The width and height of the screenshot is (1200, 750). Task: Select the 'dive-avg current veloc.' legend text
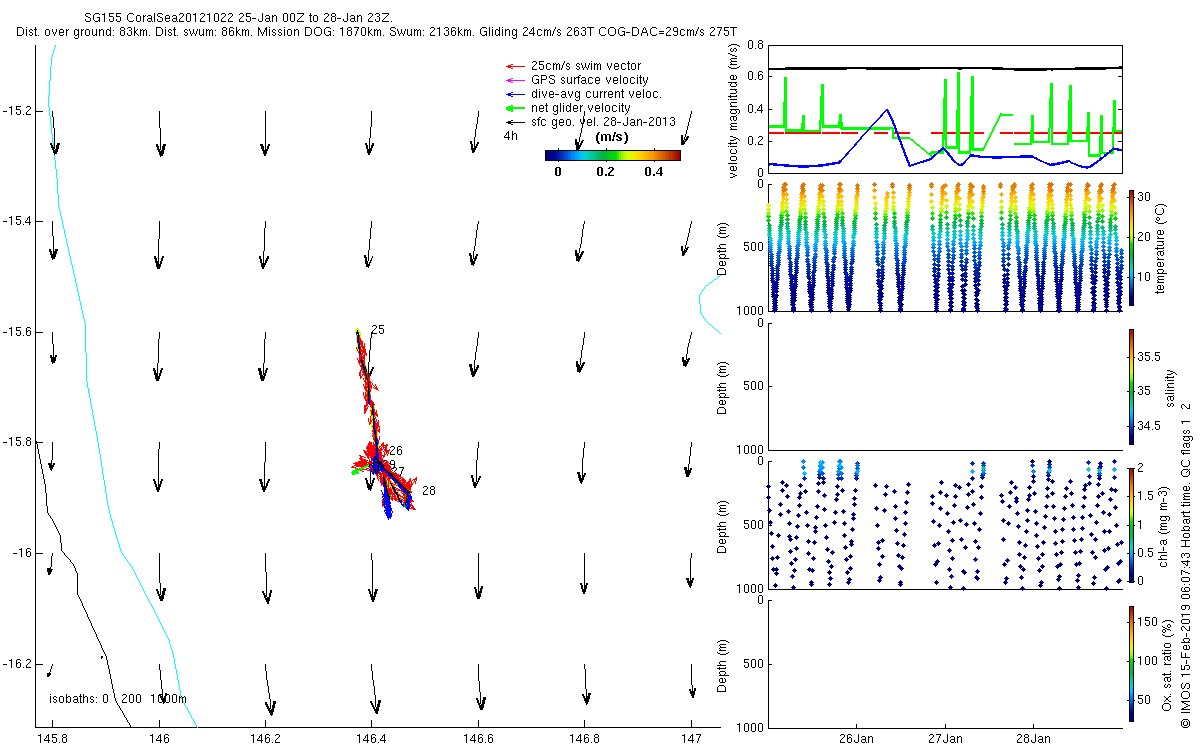click(x=596, y=93)
